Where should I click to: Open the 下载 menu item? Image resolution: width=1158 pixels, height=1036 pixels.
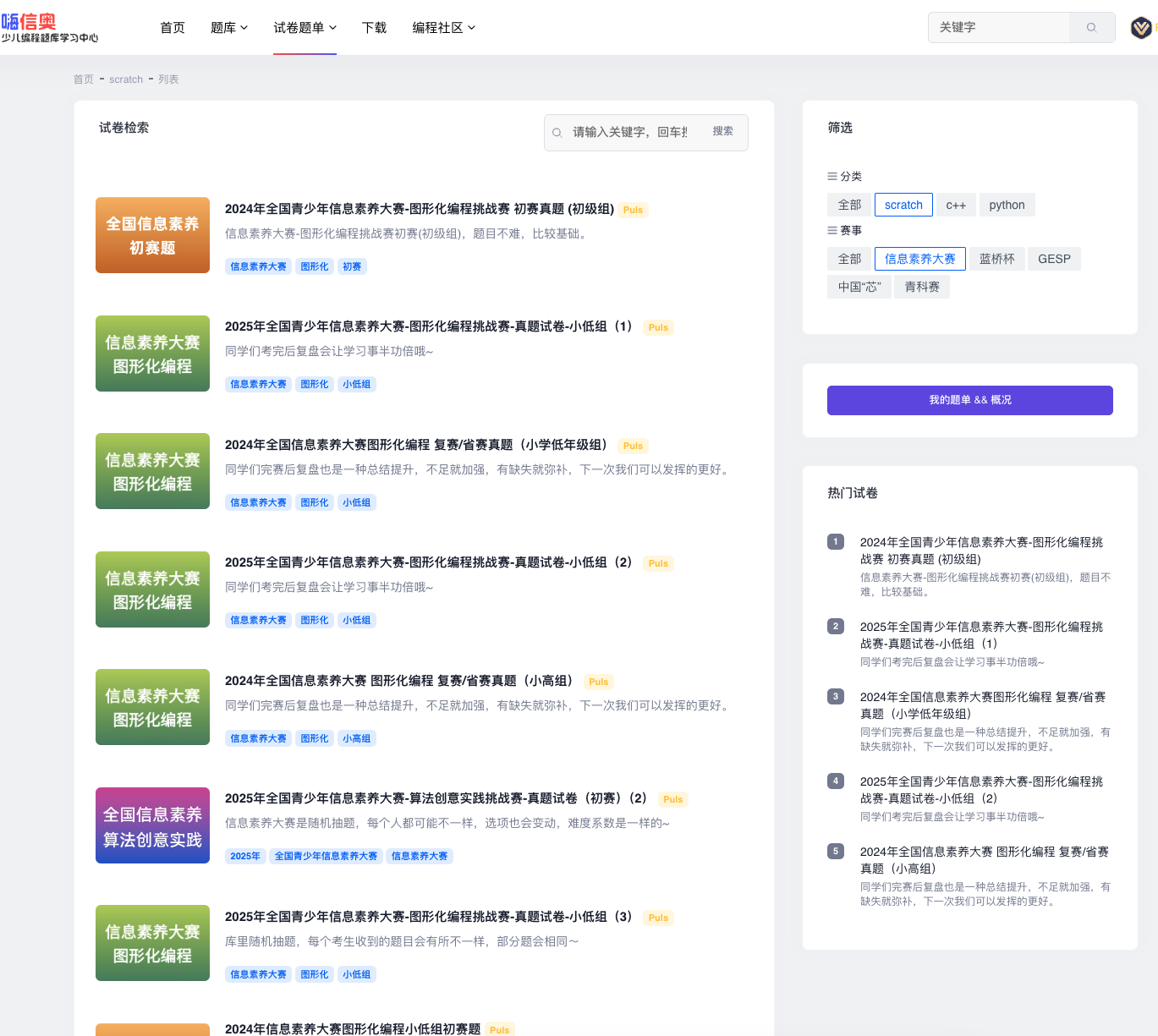[374, 28]
